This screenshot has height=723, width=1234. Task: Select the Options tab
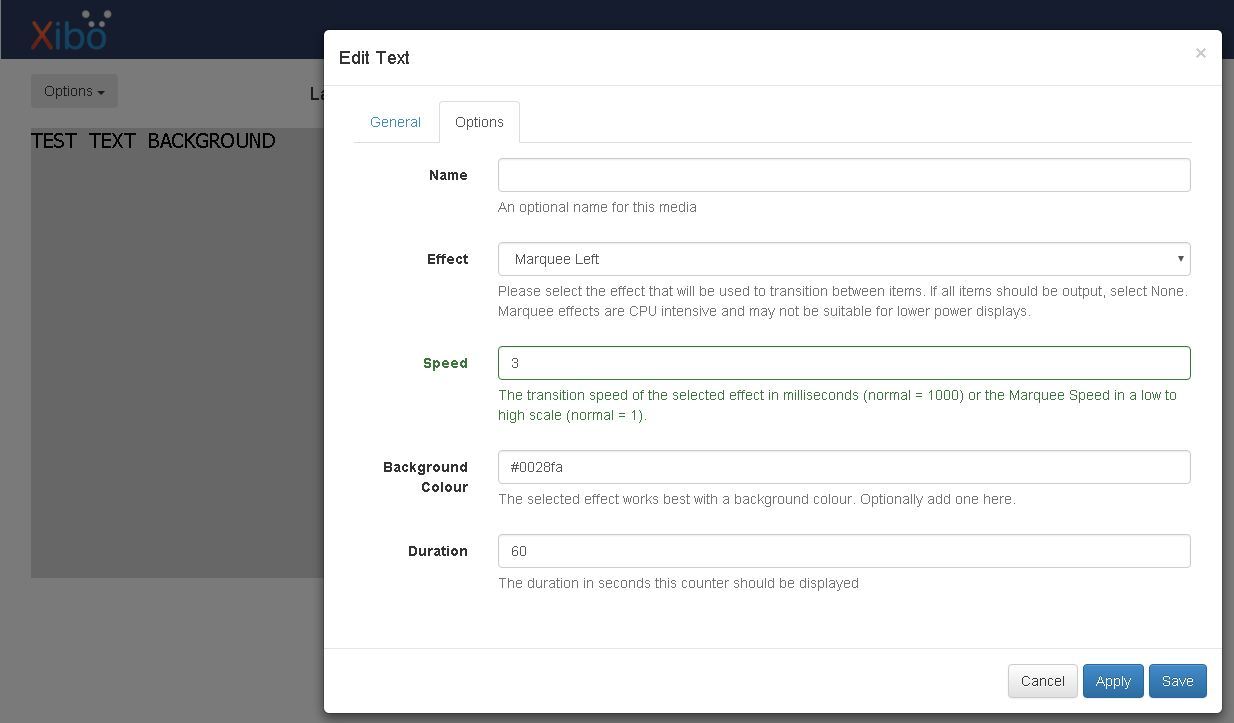(479, 122)
